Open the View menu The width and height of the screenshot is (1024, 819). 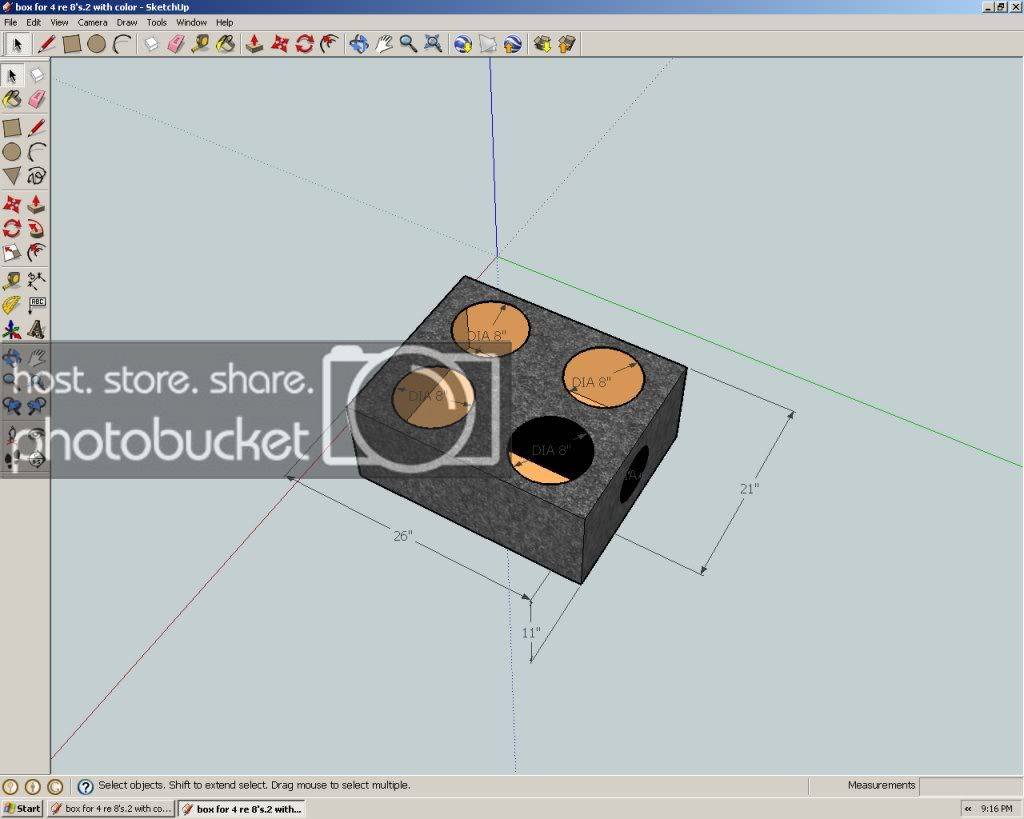click(x=59, y=22)
